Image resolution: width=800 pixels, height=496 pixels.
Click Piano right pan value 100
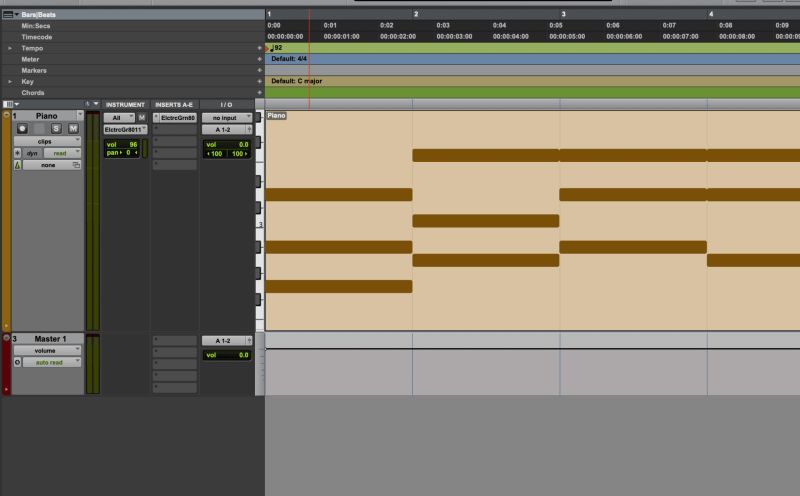point(239,154)
